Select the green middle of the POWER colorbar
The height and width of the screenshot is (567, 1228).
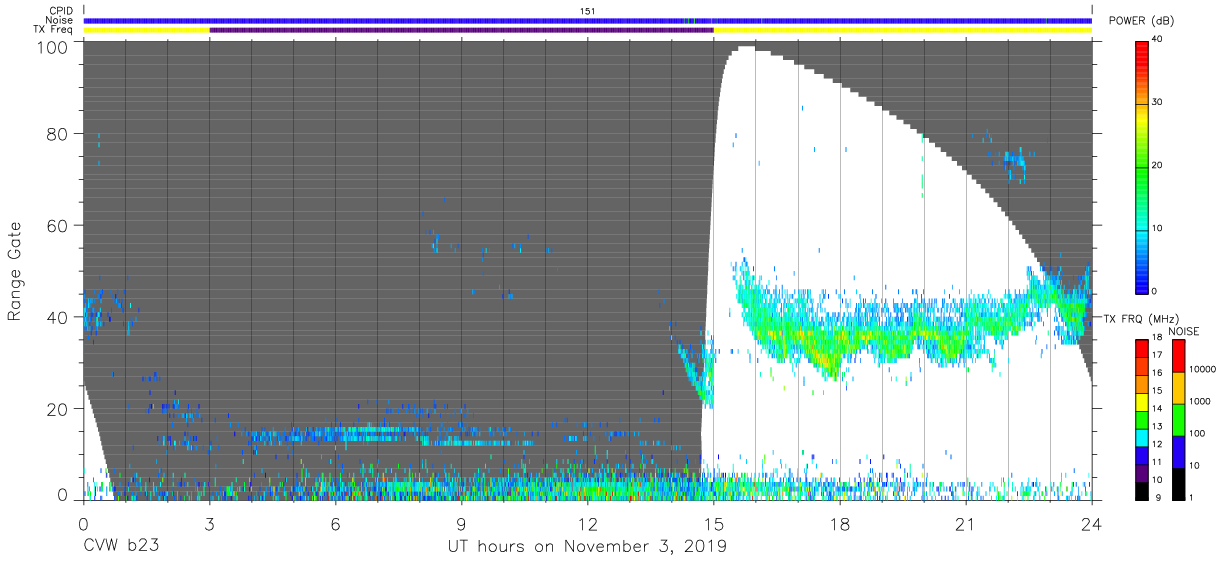(1141, 165)
